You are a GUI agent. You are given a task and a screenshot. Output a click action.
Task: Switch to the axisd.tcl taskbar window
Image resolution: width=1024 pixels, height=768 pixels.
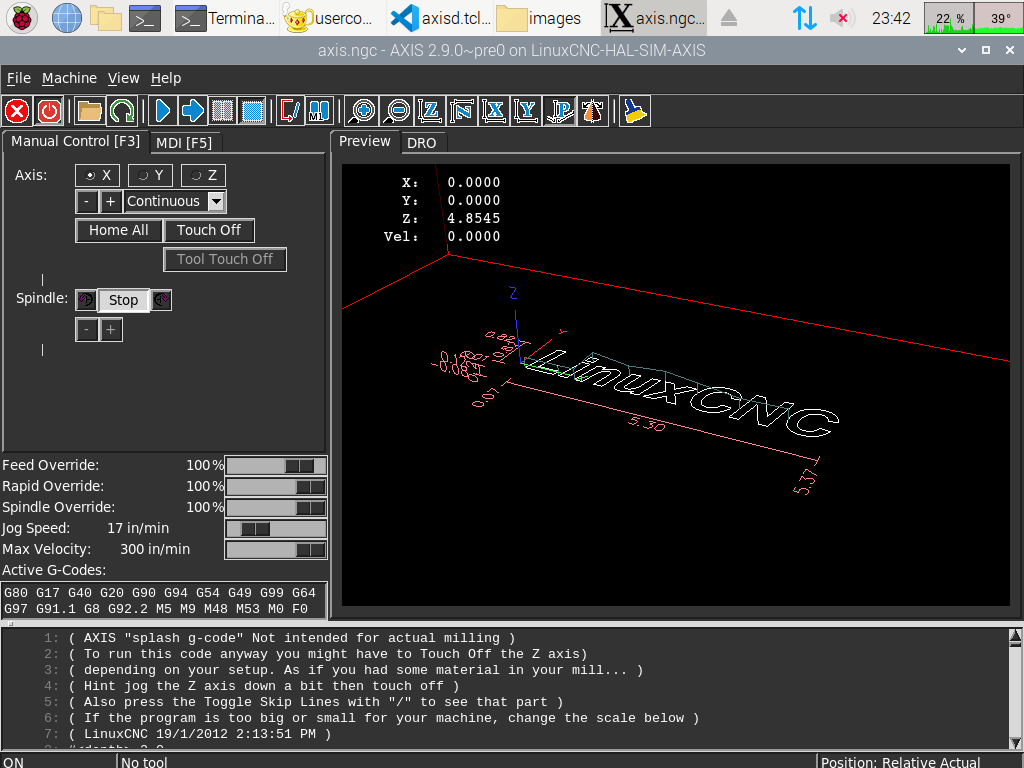(440, 18)
